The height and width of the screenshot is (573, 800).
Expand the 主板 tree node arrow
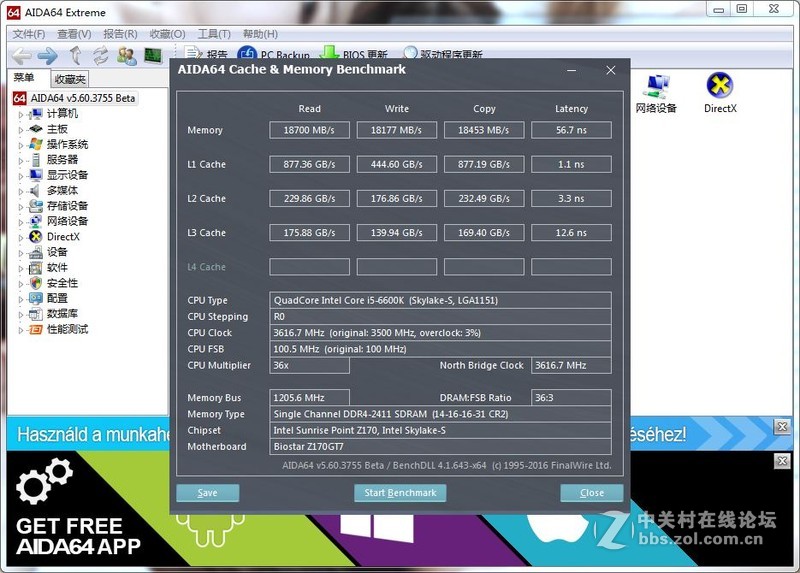coord(21,130)
